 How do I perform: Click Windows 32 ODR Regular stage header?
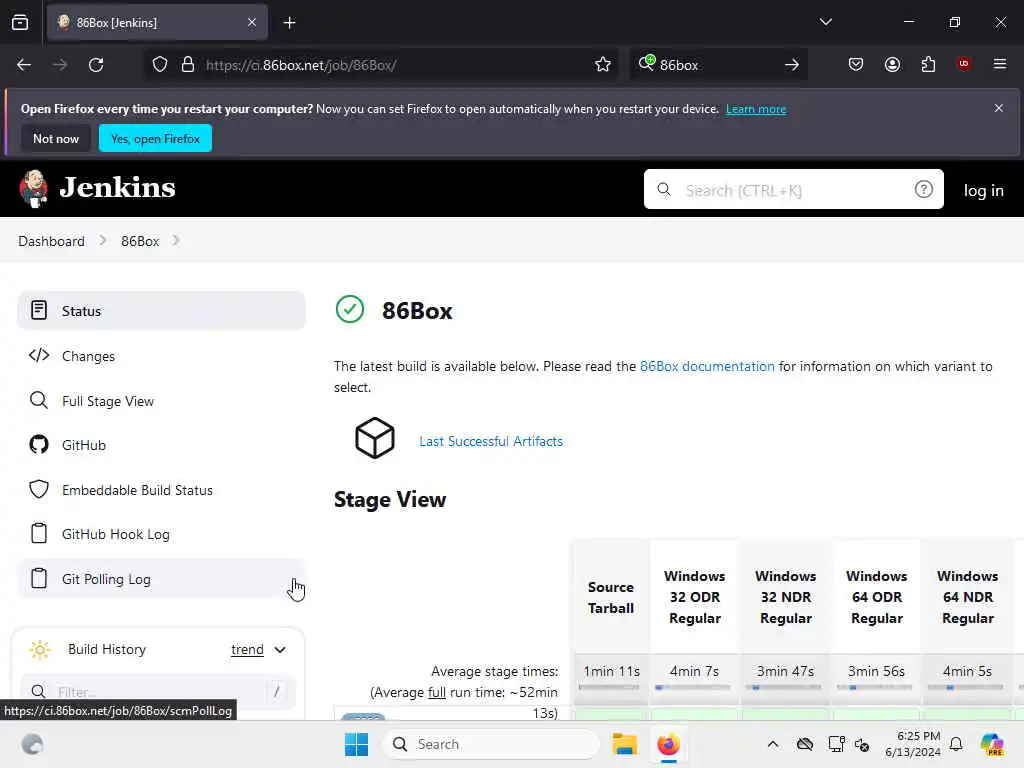pos(695,598)
